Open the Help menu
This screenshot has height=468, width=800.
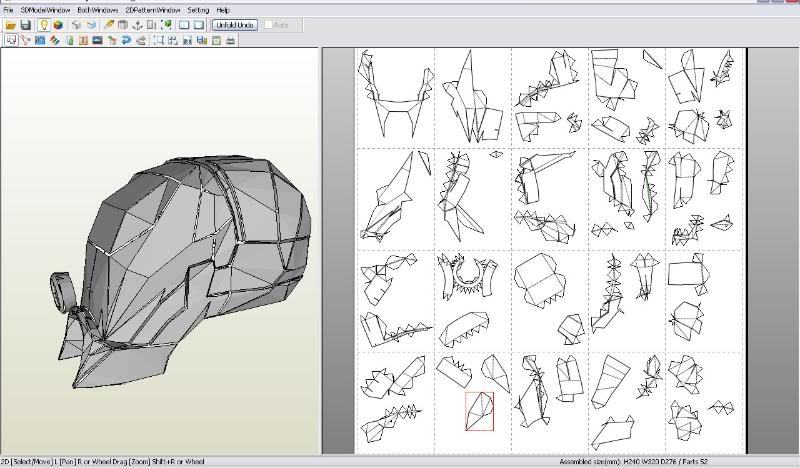click(223, 10)
